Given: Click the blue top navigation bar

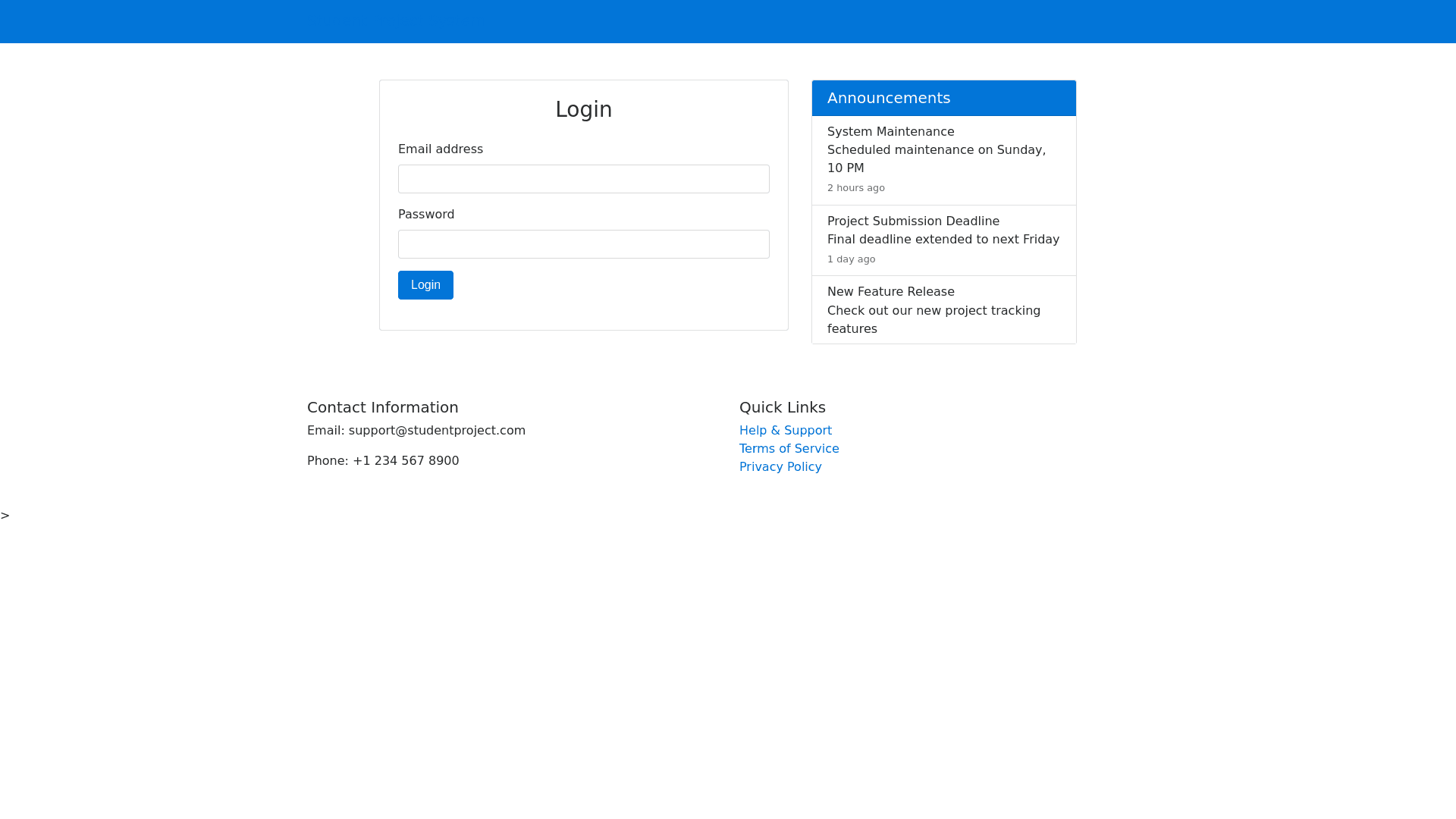Looking at the screenshot, I should click(728, 21).
